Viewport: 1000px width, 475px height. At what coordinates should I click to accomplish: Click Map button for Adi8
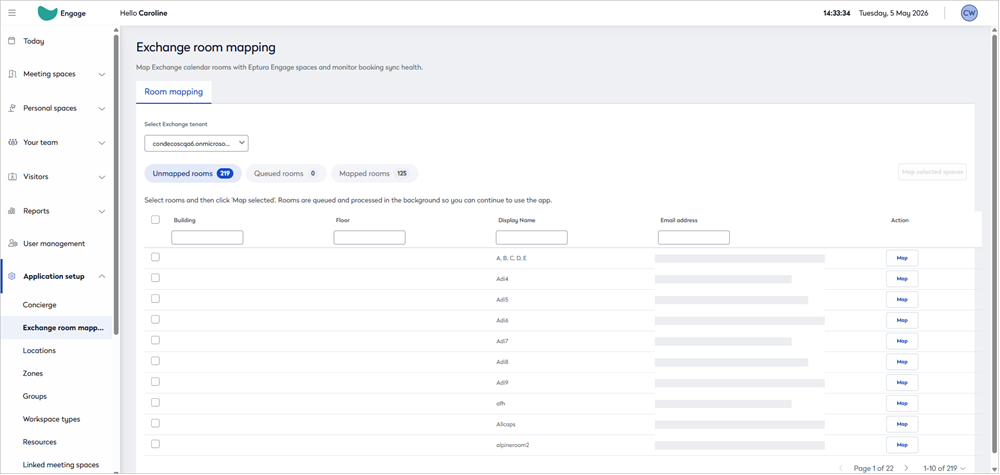(x=902, y=362)
